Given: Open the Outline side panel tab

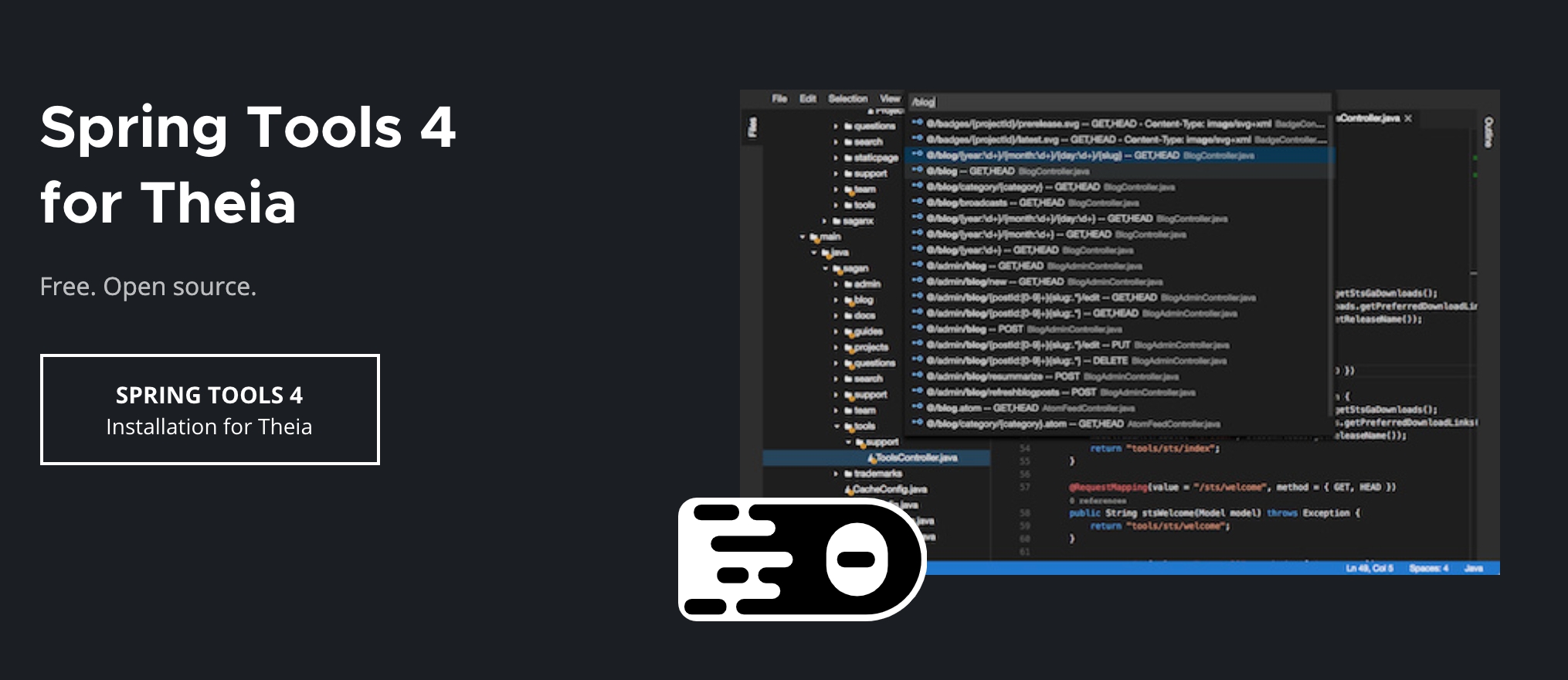Looking at the screenshot, I should [1488, 132].
